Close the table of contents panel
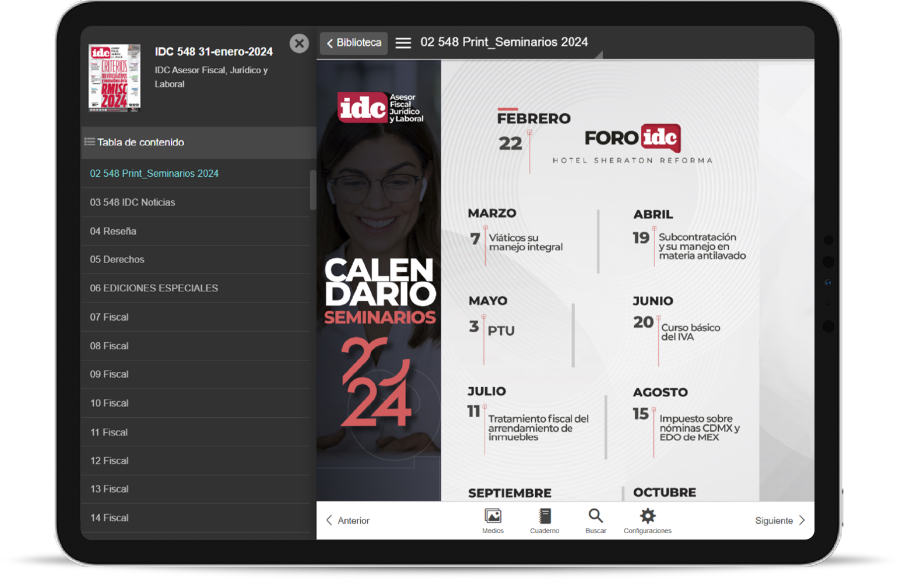The image size is (902, 581). 299,43
